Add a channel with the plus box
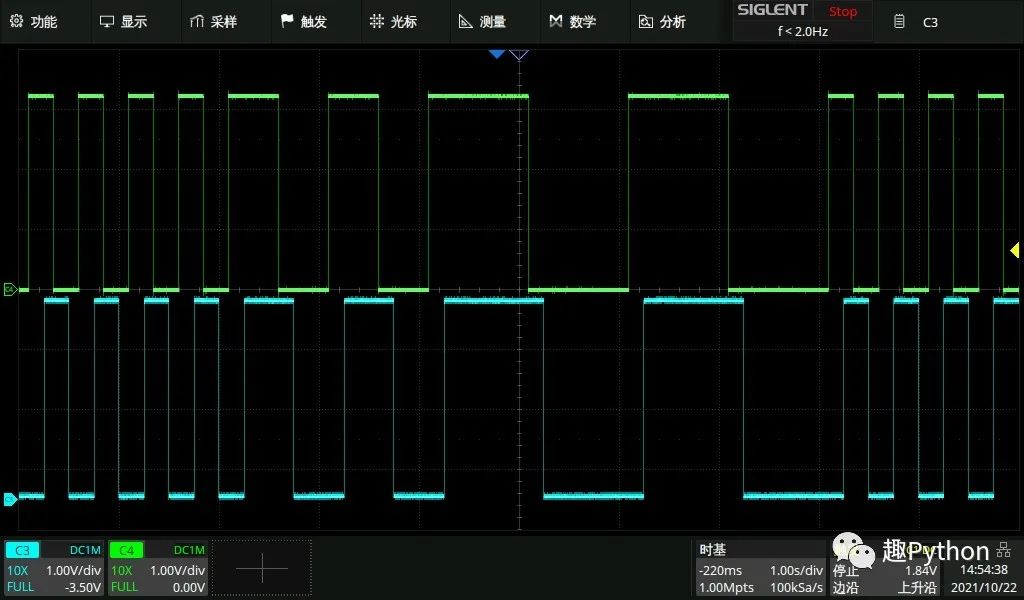The width and height of the screenshot is (1024, 600). click(262, 568)
